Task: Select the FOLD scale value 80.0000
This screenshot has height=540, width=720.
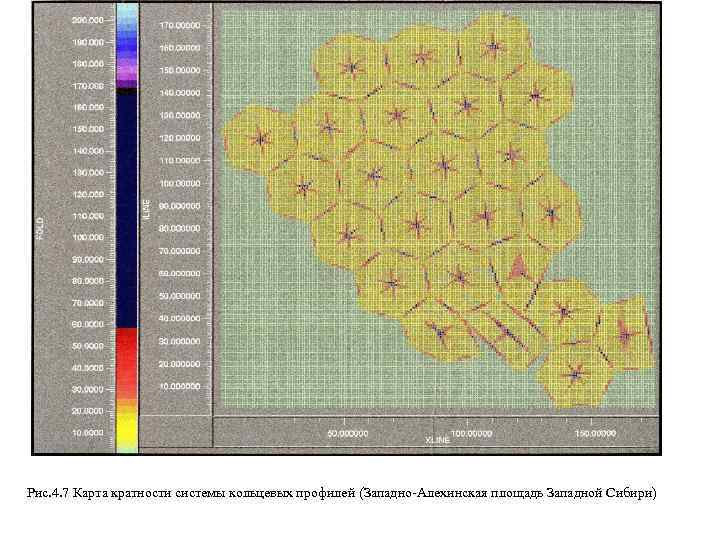Action: click(88, 281)
